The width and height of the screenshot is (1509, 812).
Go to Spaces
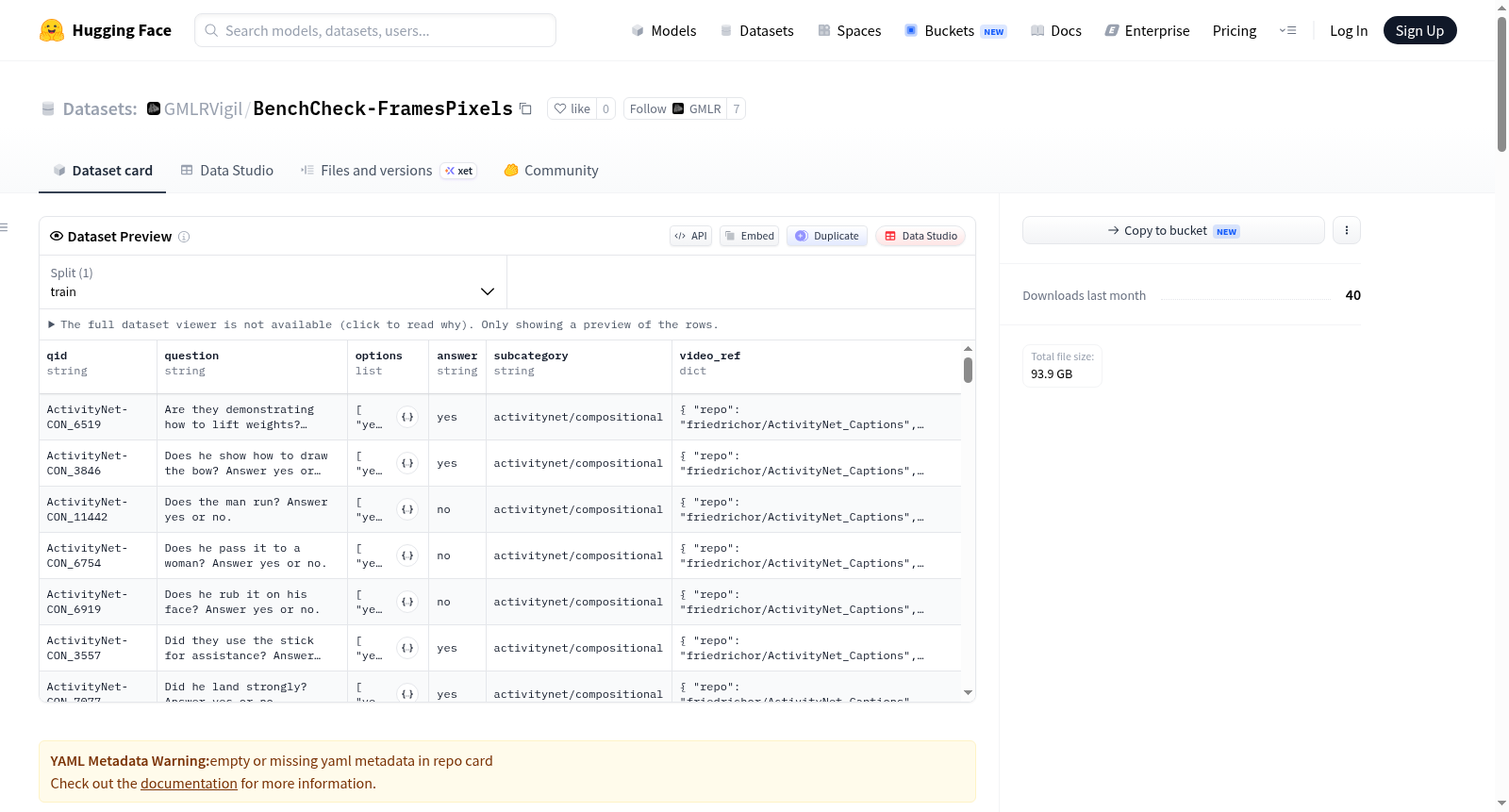pos(849,30)
